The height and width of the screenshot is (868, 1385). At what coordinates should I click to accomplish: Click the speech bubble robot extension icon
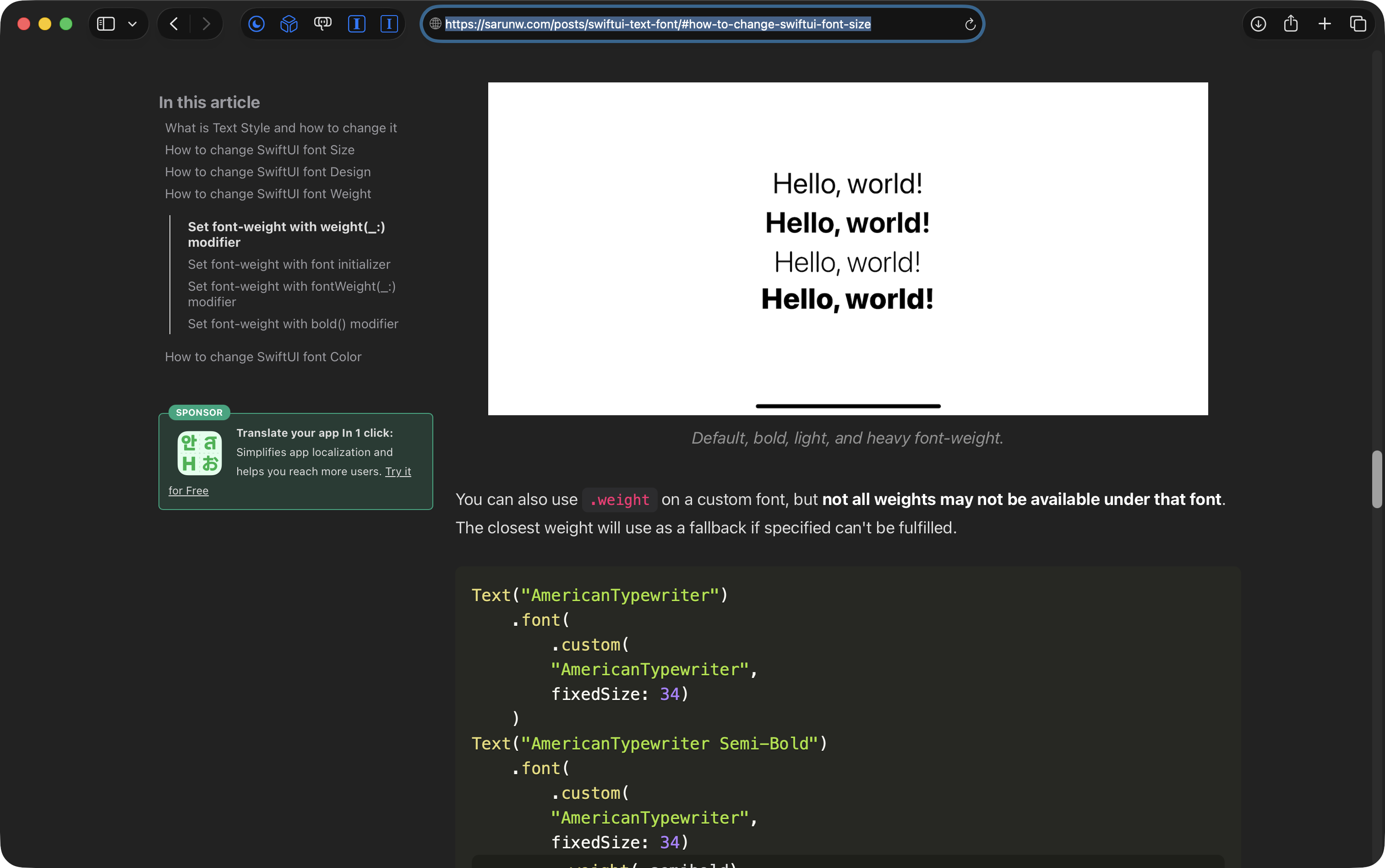(323, 23)
